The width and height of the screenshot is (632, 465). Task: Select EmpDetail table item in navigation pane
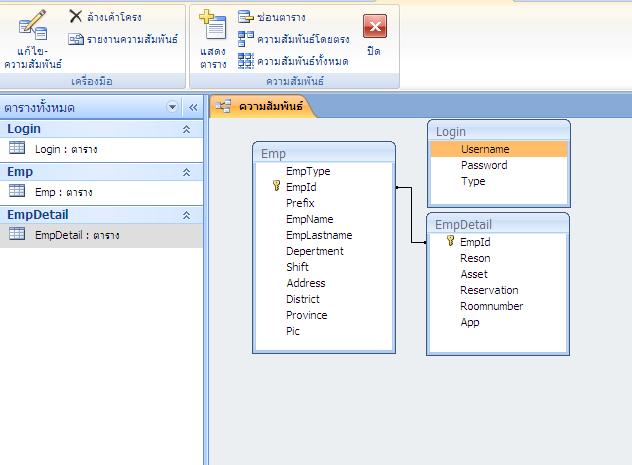pyautogui.click(x=102, y=235)
